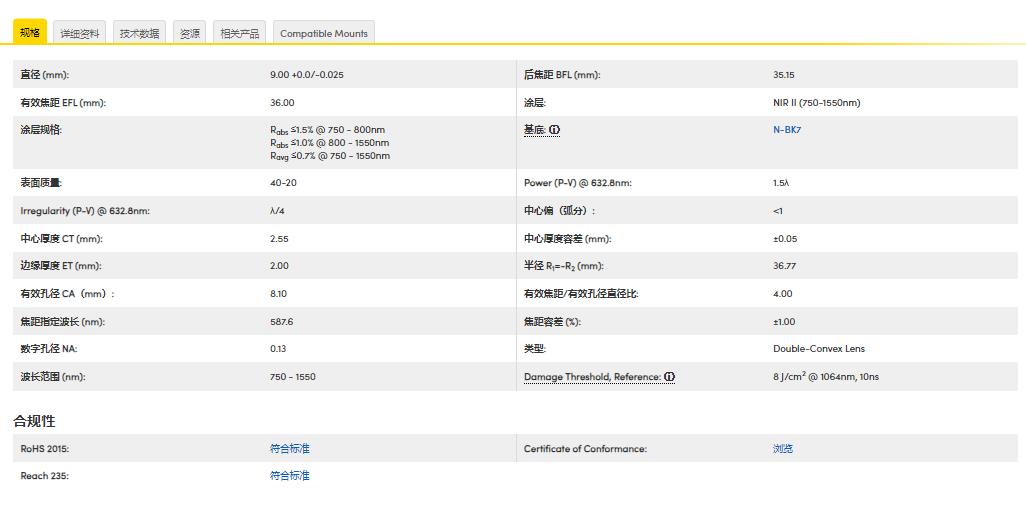The height and width of the screenshot is (516, 1026).
Task: Click the BFL value 35.15
Action: 783,75
